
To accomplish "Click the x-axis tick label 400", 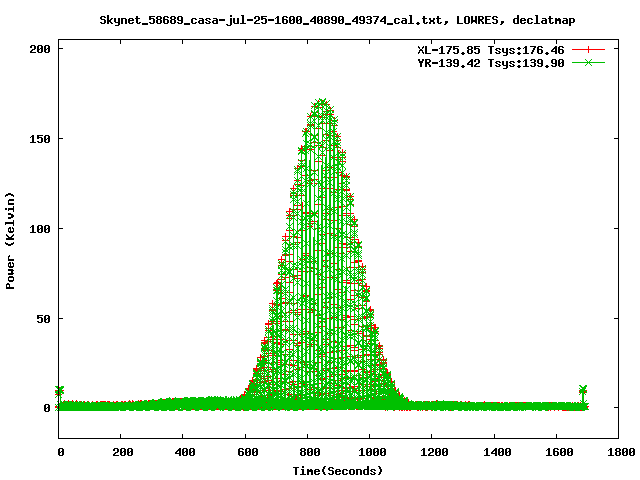I will [185, 452].
